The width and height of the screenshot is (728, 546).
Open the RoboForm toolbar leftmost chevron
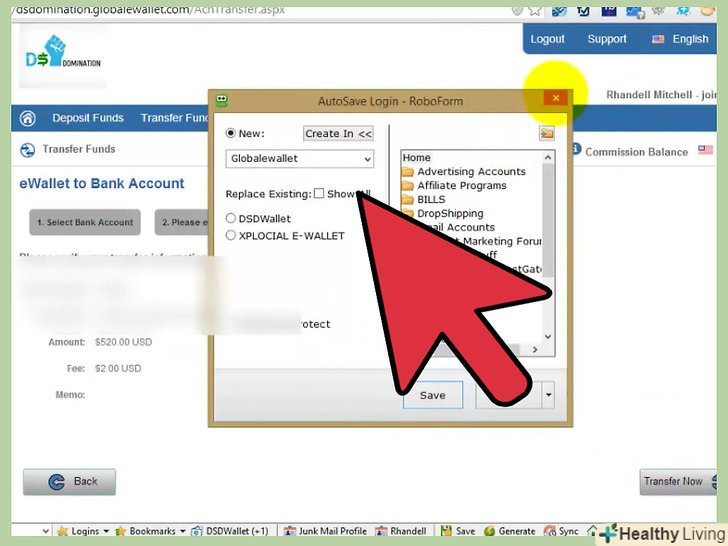pos(46,531)
